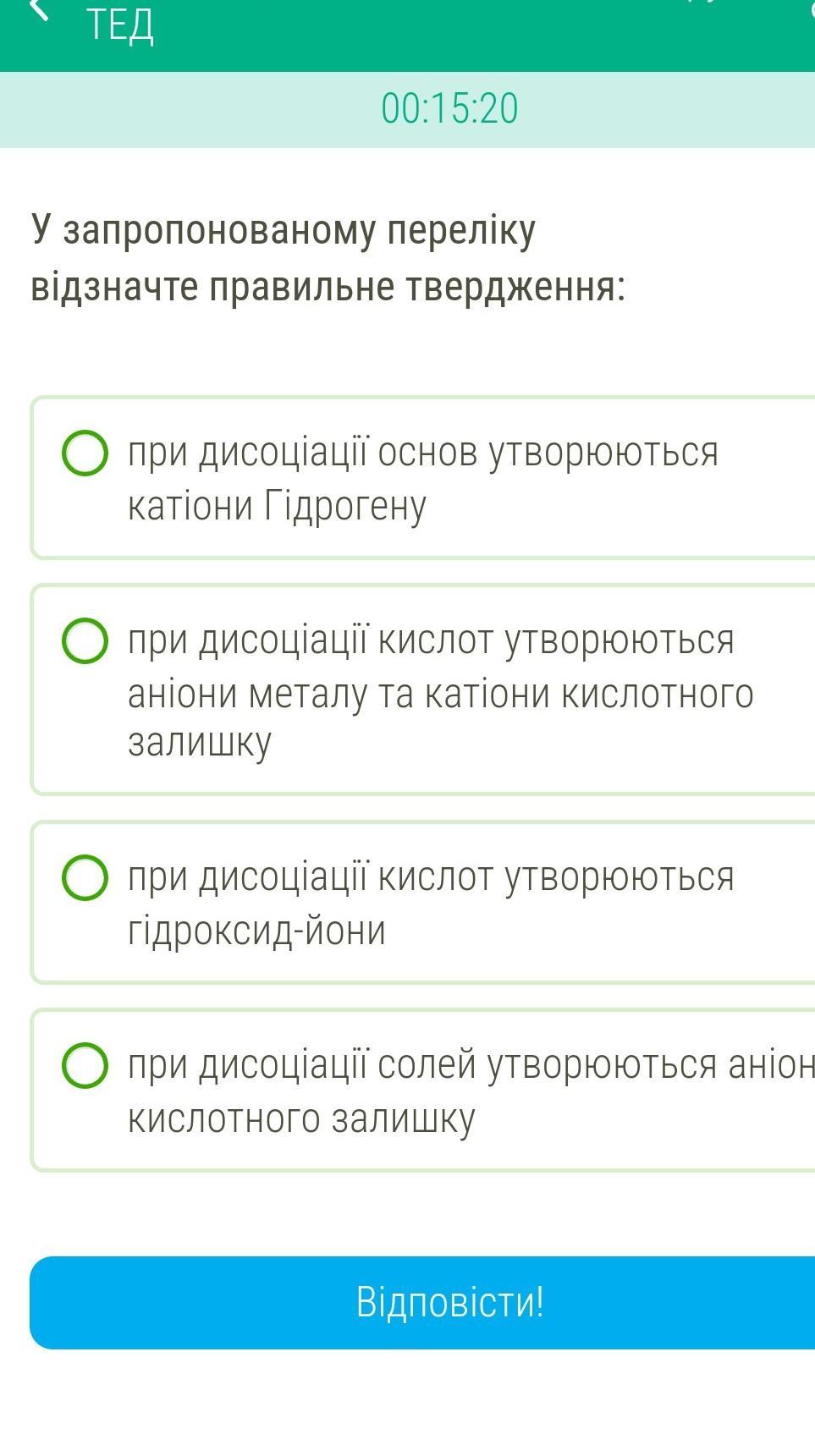Select radio for salts forming acid-residue anions

[85, 1065]
